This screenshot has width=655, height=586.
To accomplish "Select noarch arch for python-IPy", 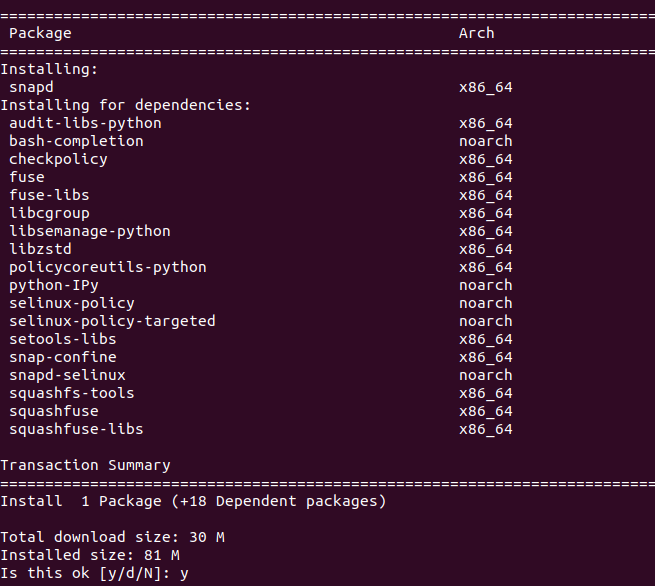I will 486,285.
